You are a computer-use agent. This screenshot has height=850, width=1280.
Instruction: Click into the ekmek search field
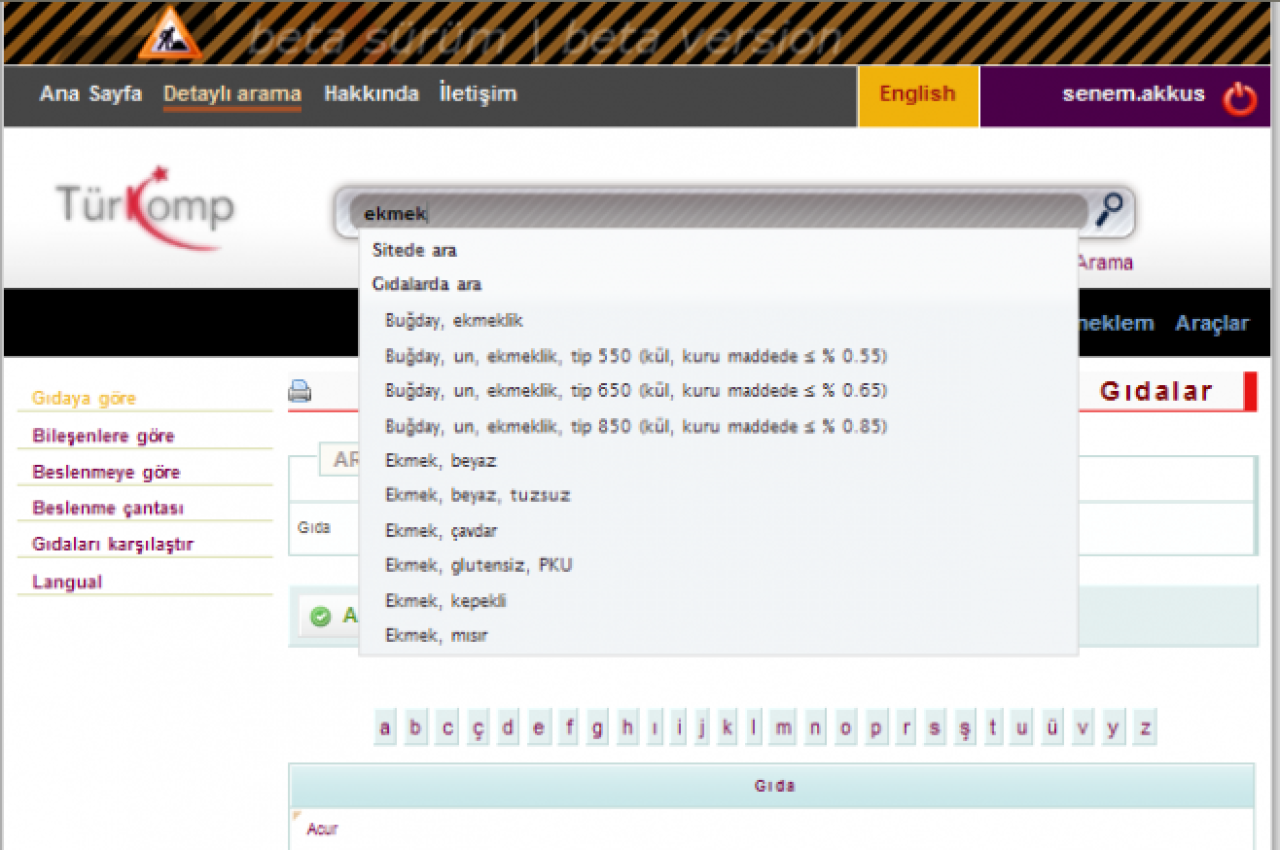tap(718, 212)
